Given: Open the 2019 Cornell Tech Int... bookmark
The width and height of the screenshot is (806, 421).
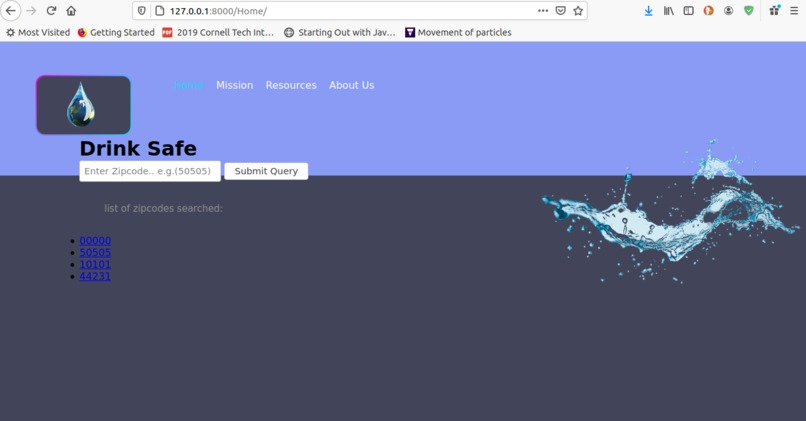Looking at the screenshot, I should click(x=218, y=32).
